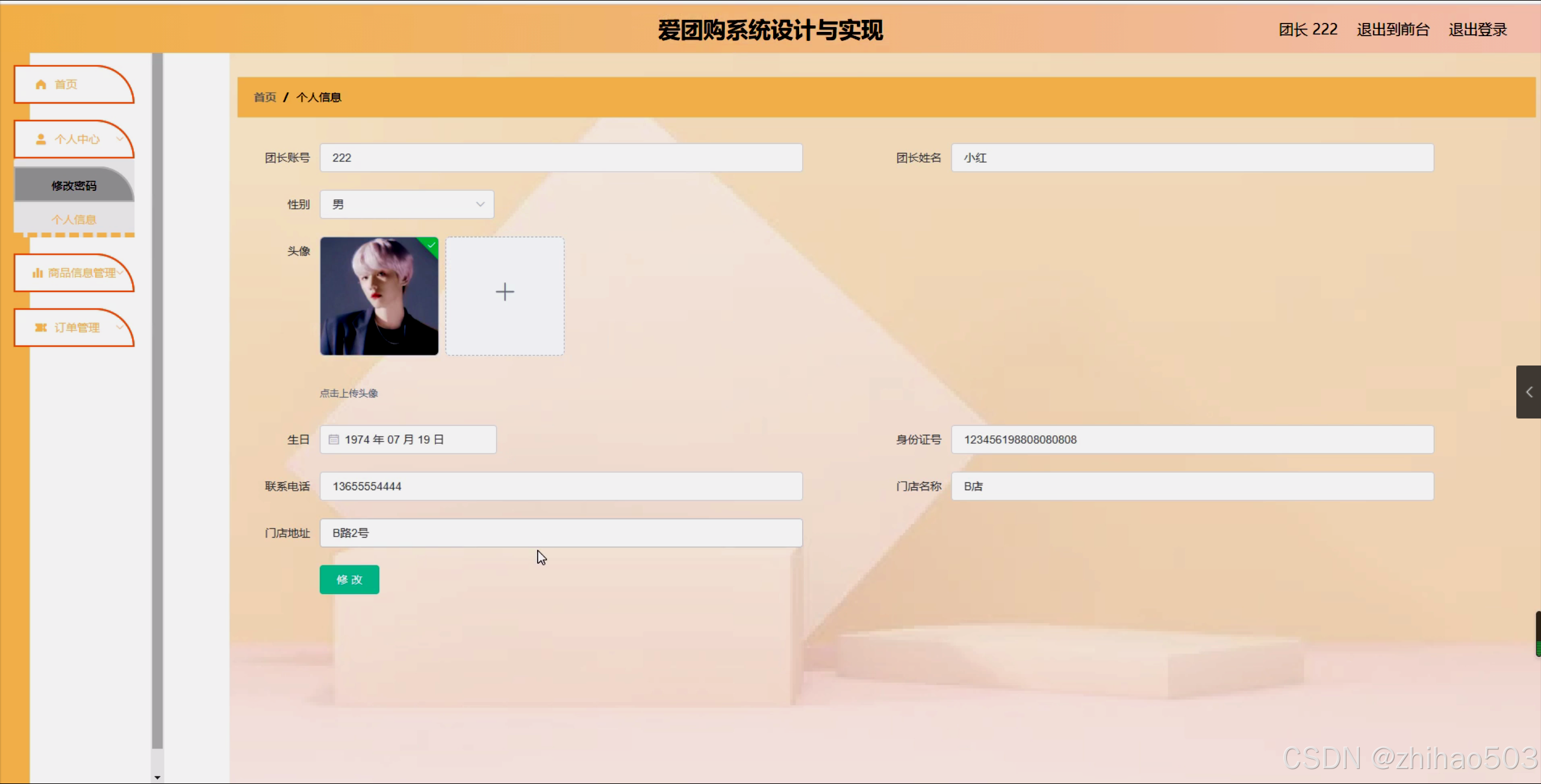Click the 联系电话 input field
Viewport: 1541px width, 784px height.
pos(561,487)
